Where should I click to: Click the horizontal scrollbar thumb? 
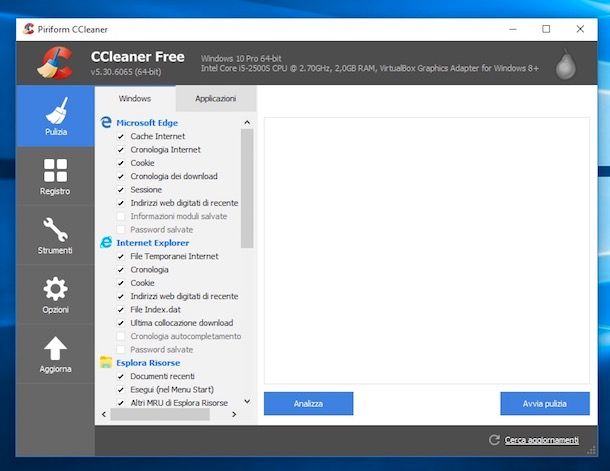[x=160, y=415]
